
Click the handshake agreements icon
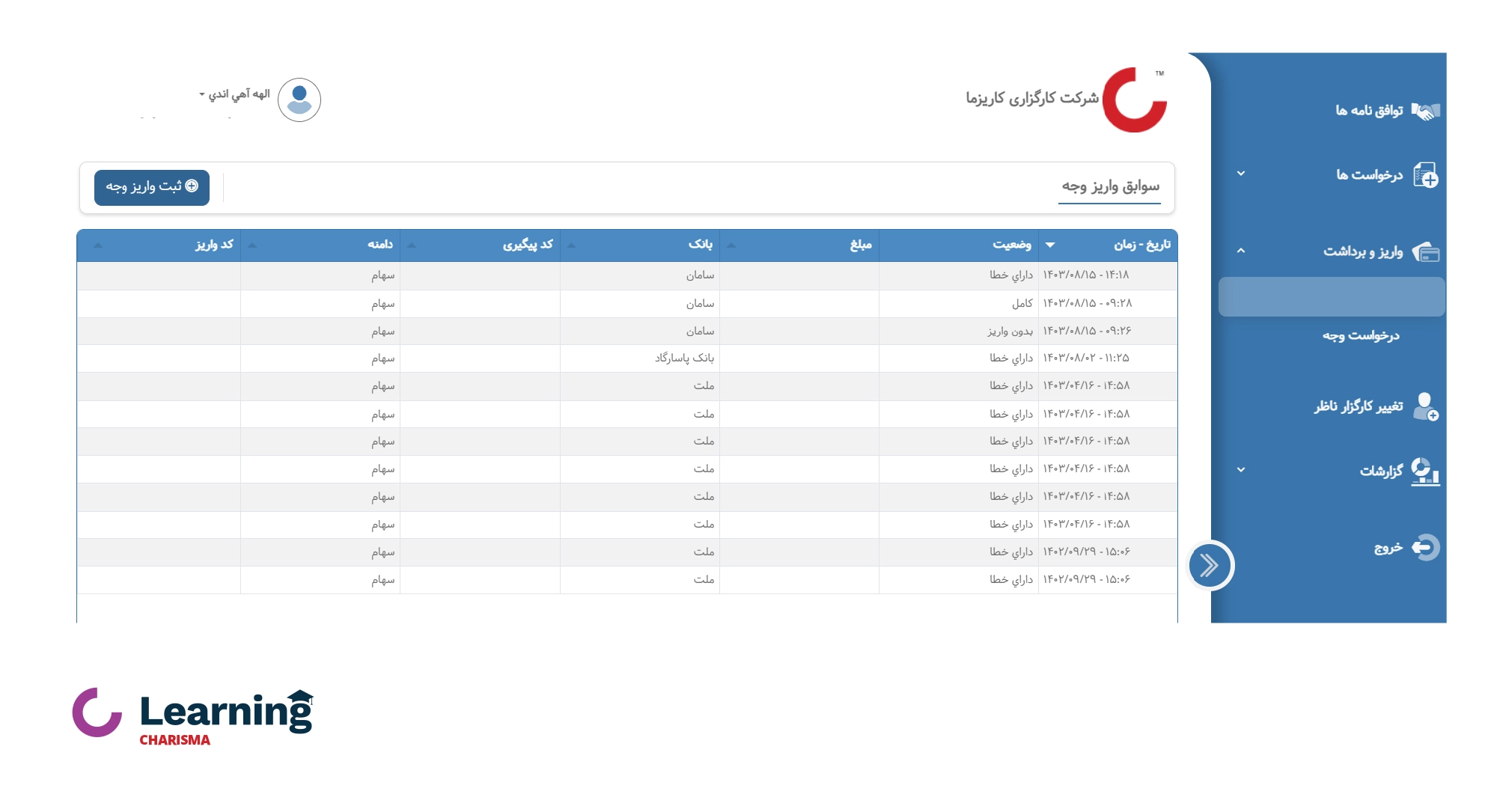1426,111
